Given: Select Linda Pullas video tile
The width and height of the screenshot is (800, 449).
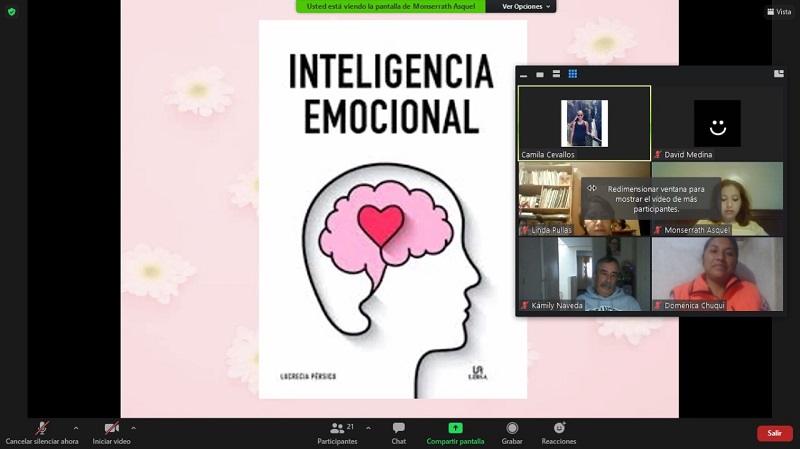Looking at the screenshot, I should tap(584, 199).
